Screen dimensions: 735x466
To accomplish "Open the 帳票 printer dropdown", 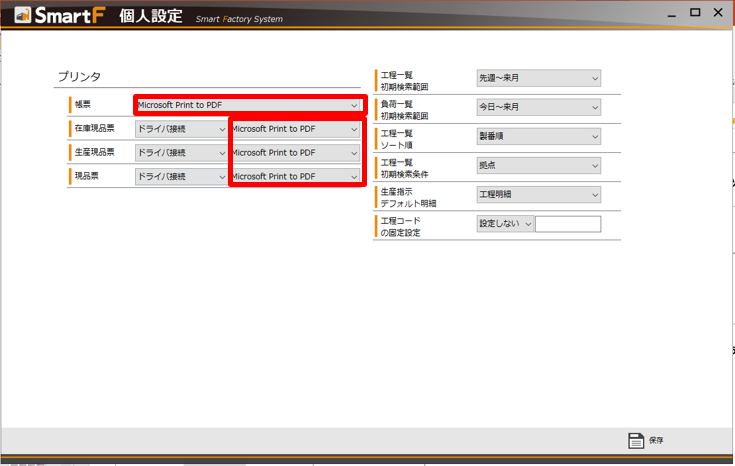I will 247,105.
